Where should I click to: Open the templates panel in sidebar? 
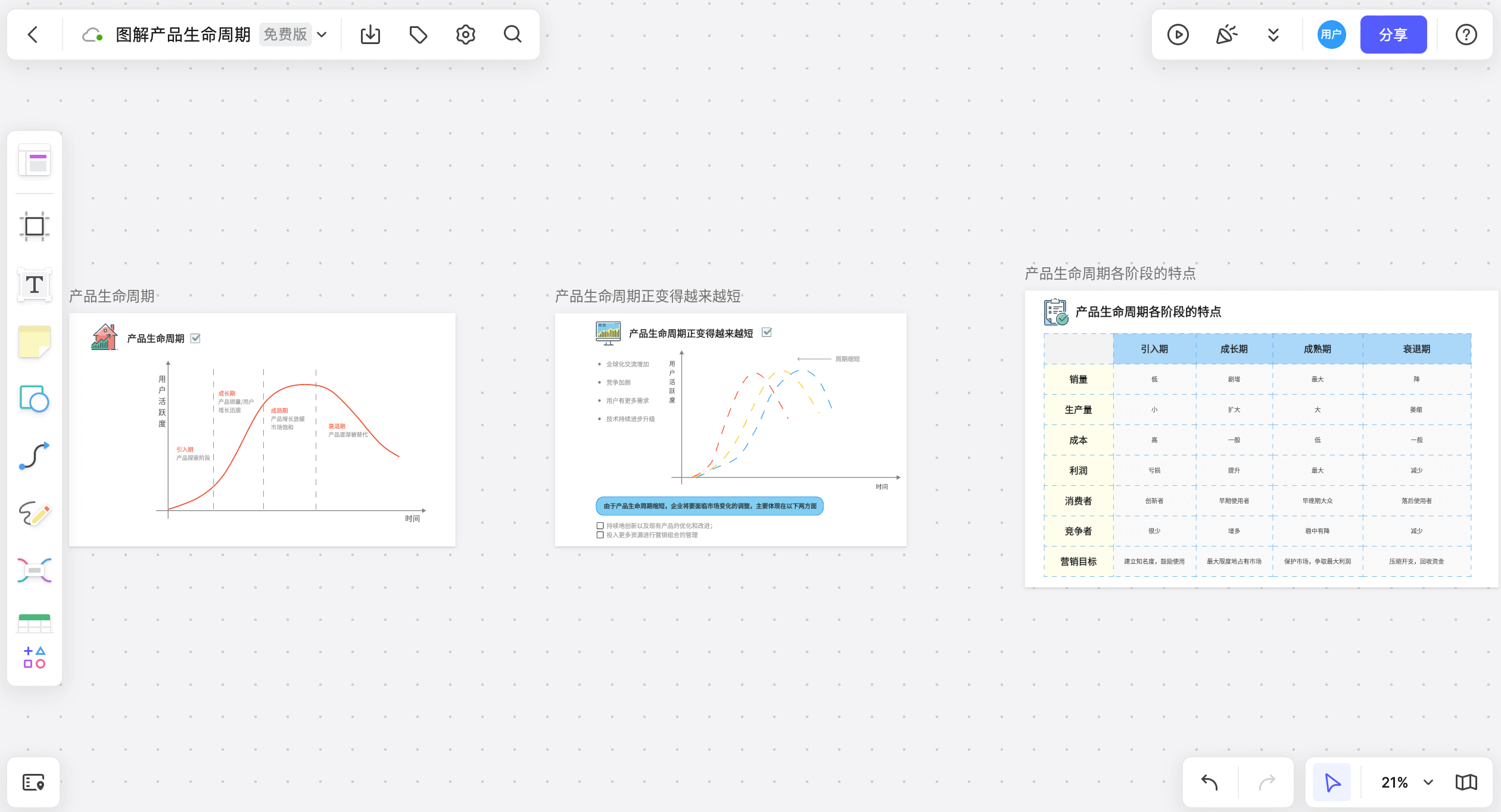pos(35,161)
